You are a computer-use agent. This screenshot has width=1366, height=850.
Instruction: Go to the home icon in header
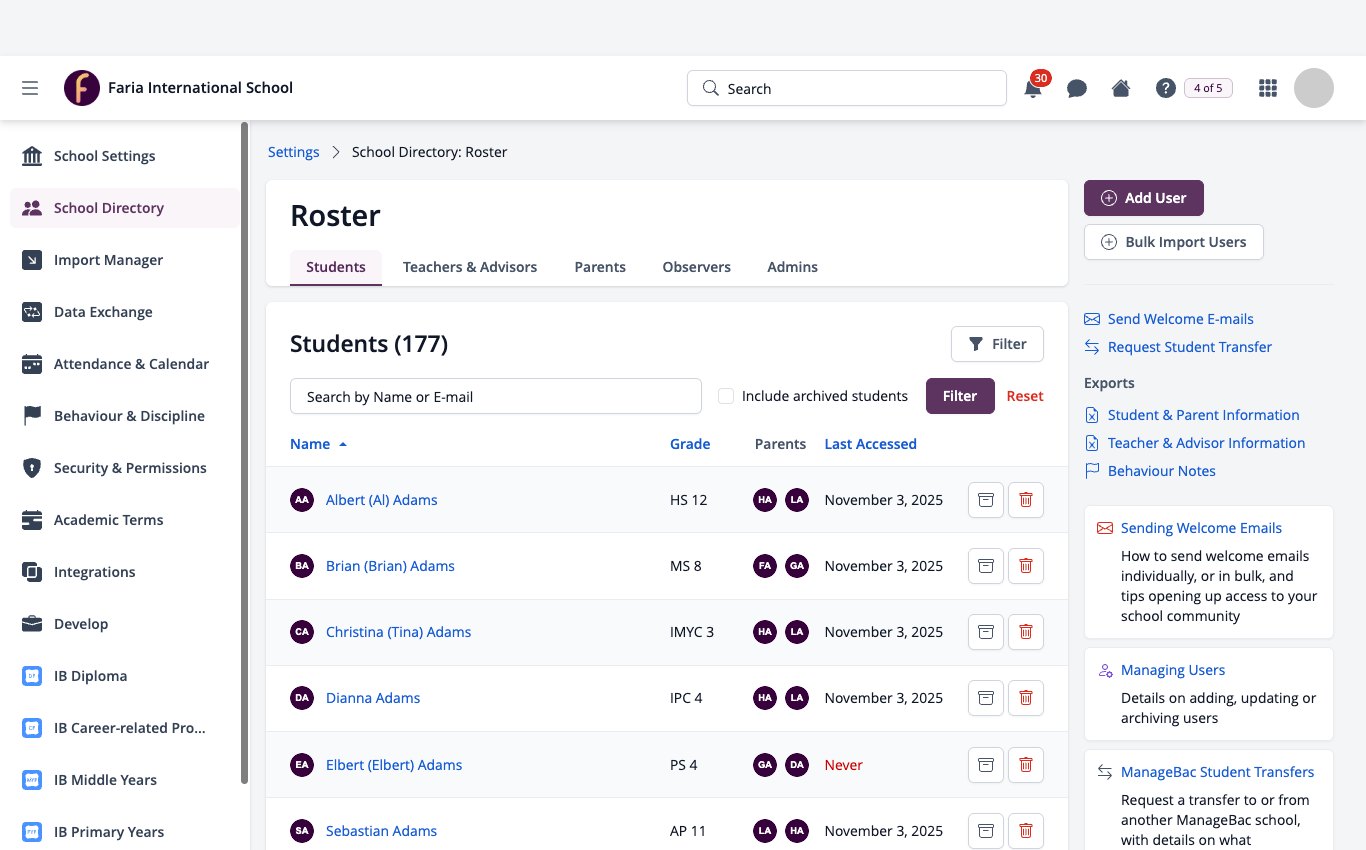coord(1121,88)
